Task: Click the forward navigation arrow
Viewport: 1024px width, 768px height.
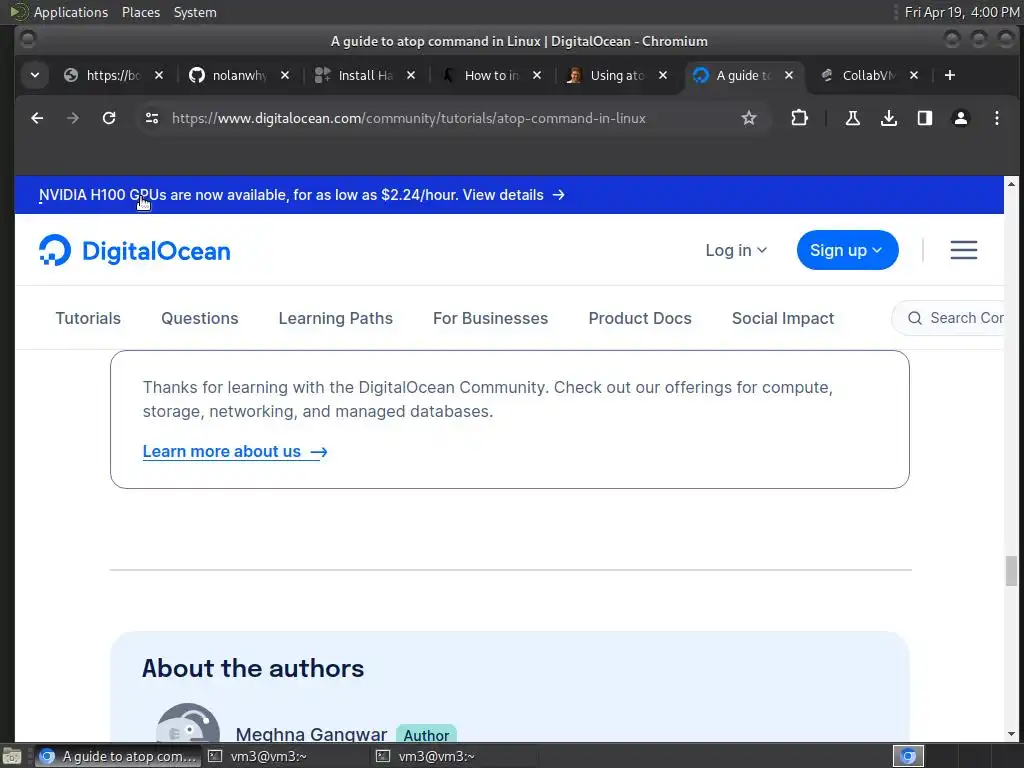Action: click(73, 118)
